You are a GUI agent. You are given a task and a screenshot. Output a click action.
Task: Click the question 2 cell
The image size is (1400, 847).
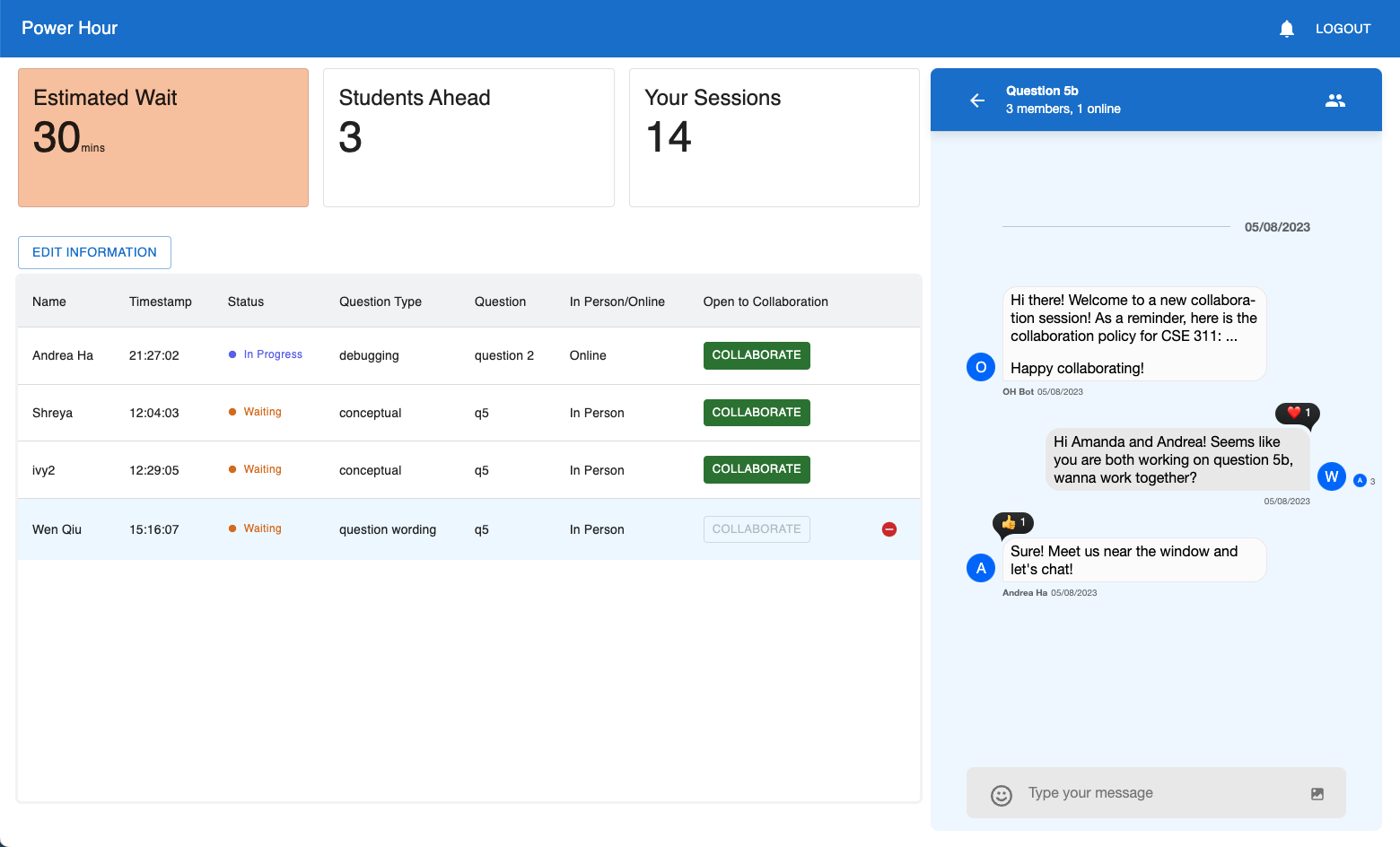click(504, 355)
